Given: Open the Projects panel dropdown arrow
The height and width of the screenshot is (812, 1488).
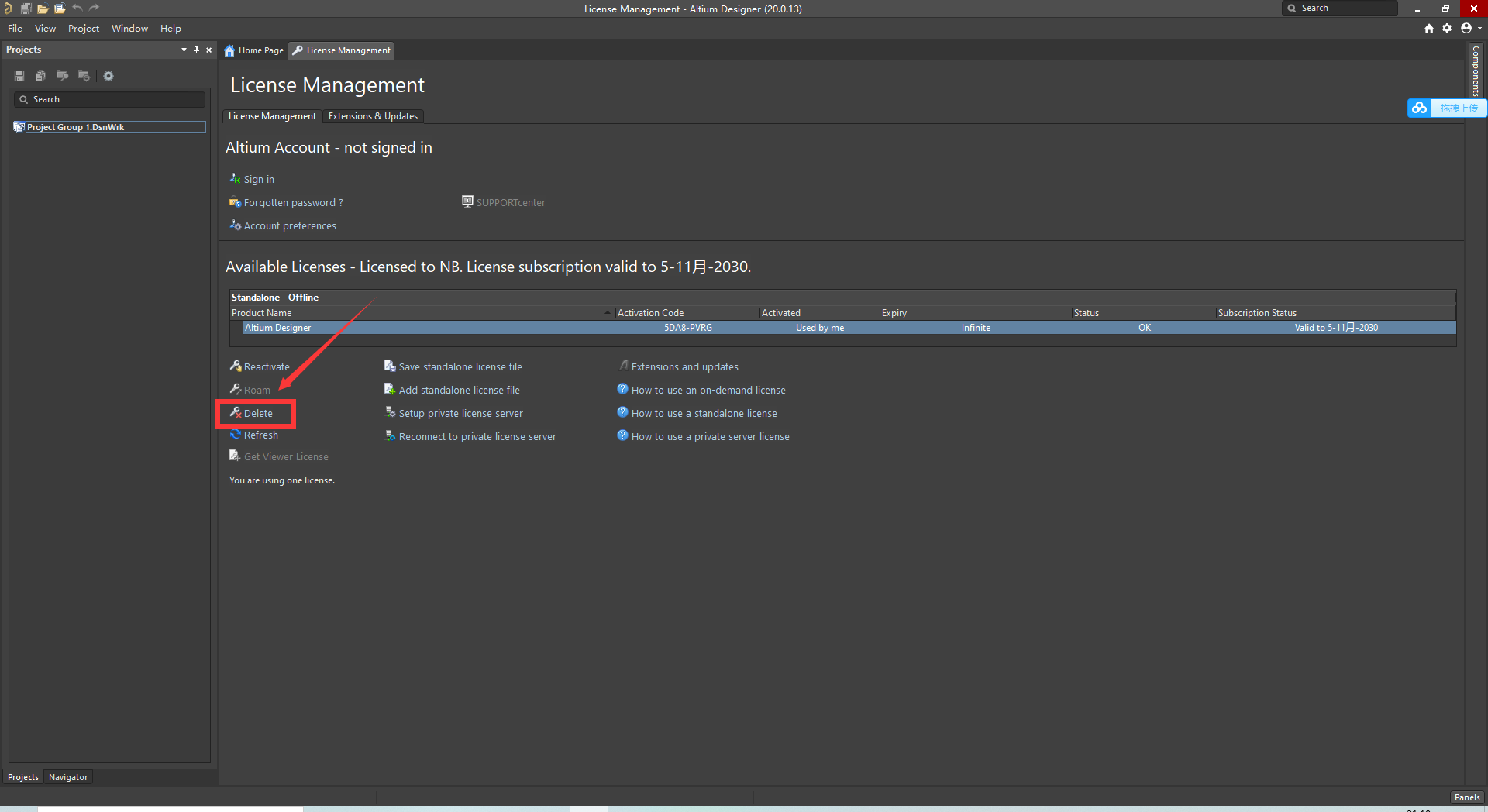Looking at the screenshot, I should point(184,50).
